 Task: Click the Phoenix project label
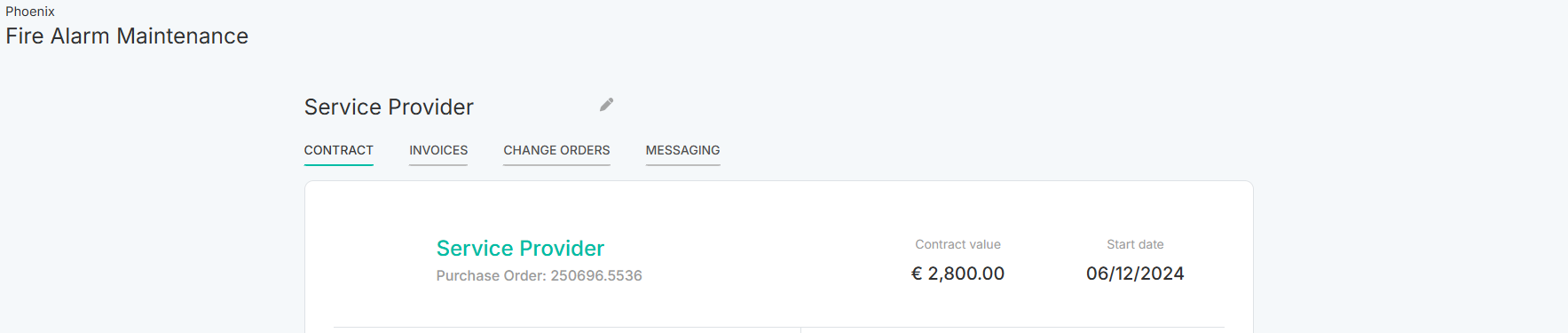click(x=30, y=12)
